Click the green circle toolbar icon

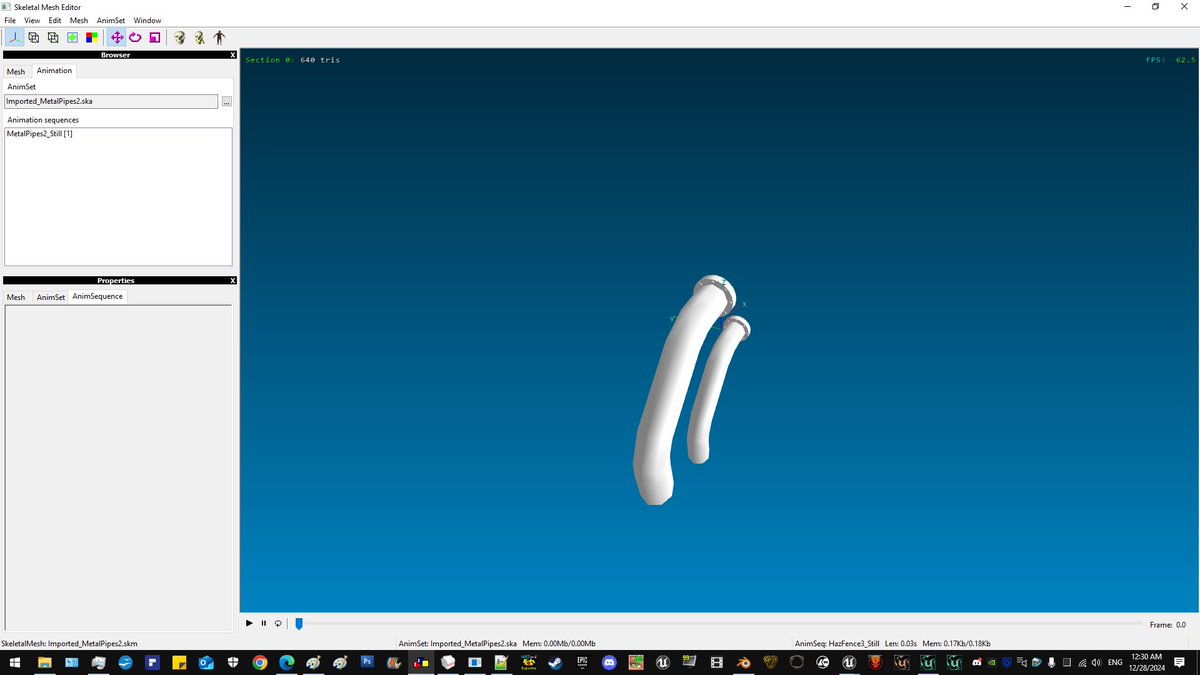tap(73, 38)
